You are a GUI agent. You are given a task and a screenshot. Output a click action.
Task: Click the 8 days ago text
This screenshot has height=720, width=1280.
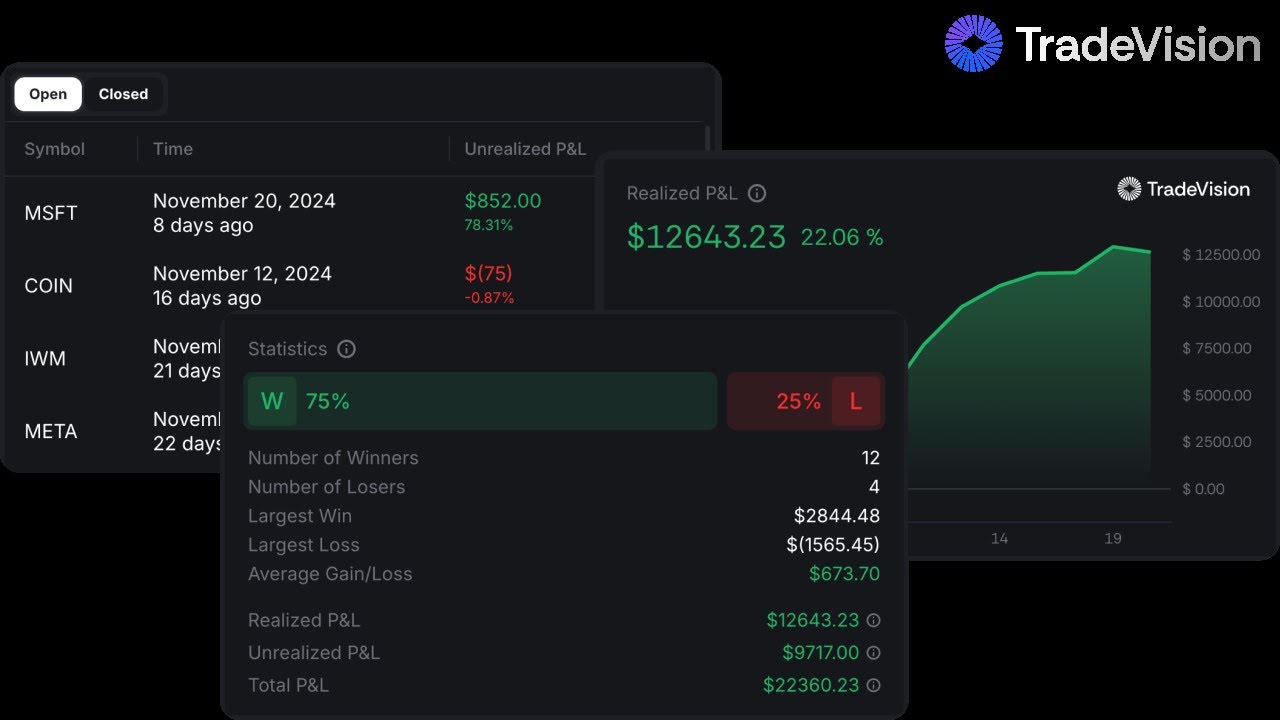pyautogui.click(x=203, y=226)
